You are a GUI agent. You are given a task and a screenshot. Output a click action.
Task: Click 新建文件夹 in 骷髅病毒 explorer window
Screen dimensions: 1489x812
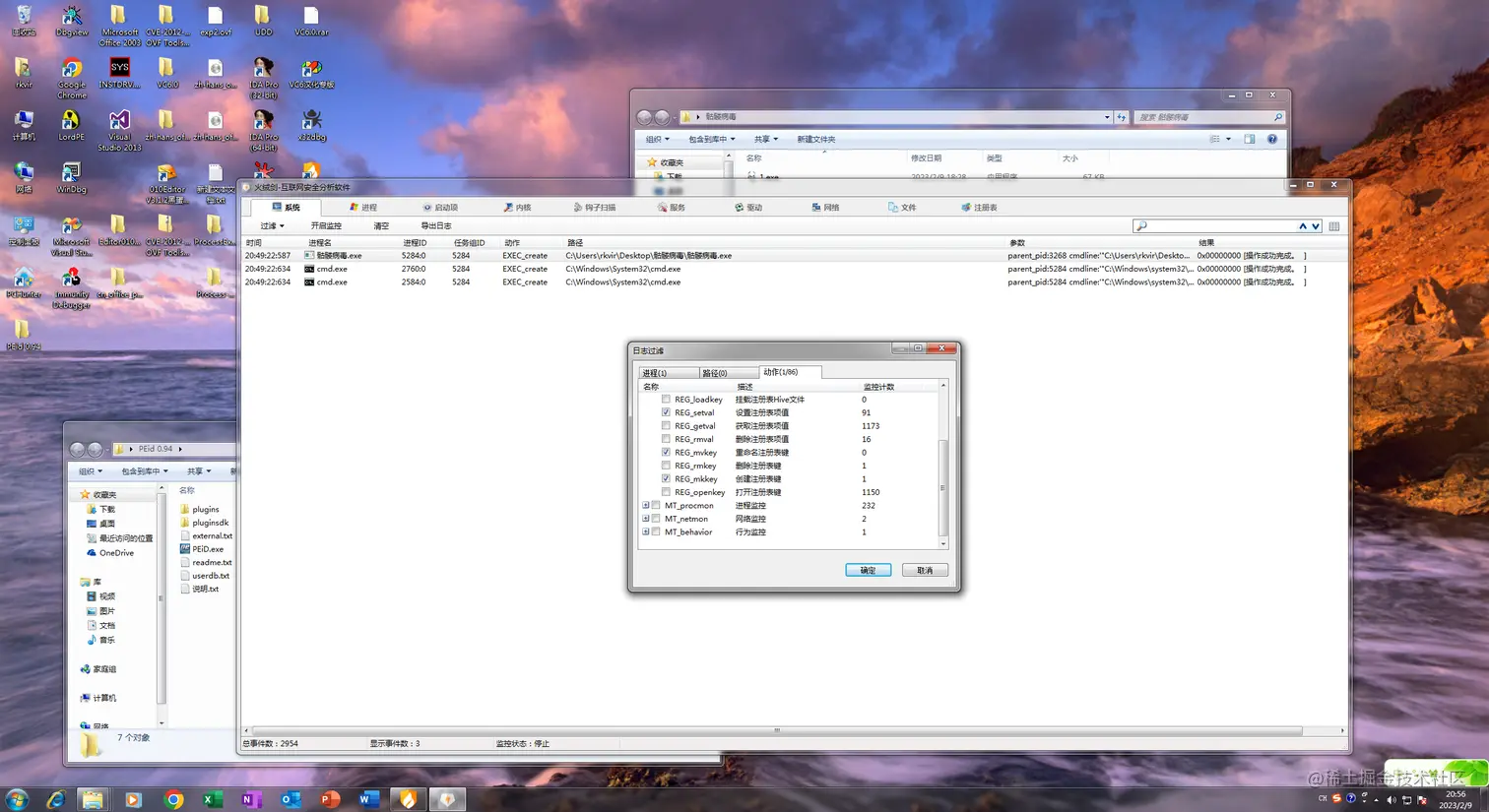pyautogui.click(x=816, y=140)
